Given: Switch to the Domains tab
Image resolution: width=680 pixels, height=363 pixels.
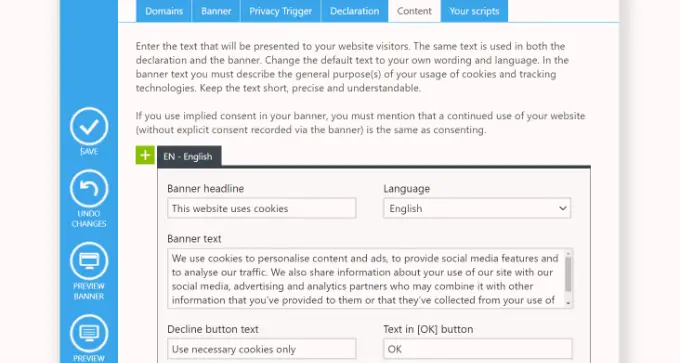Looking at the screenshot, I should click(164, 11).
